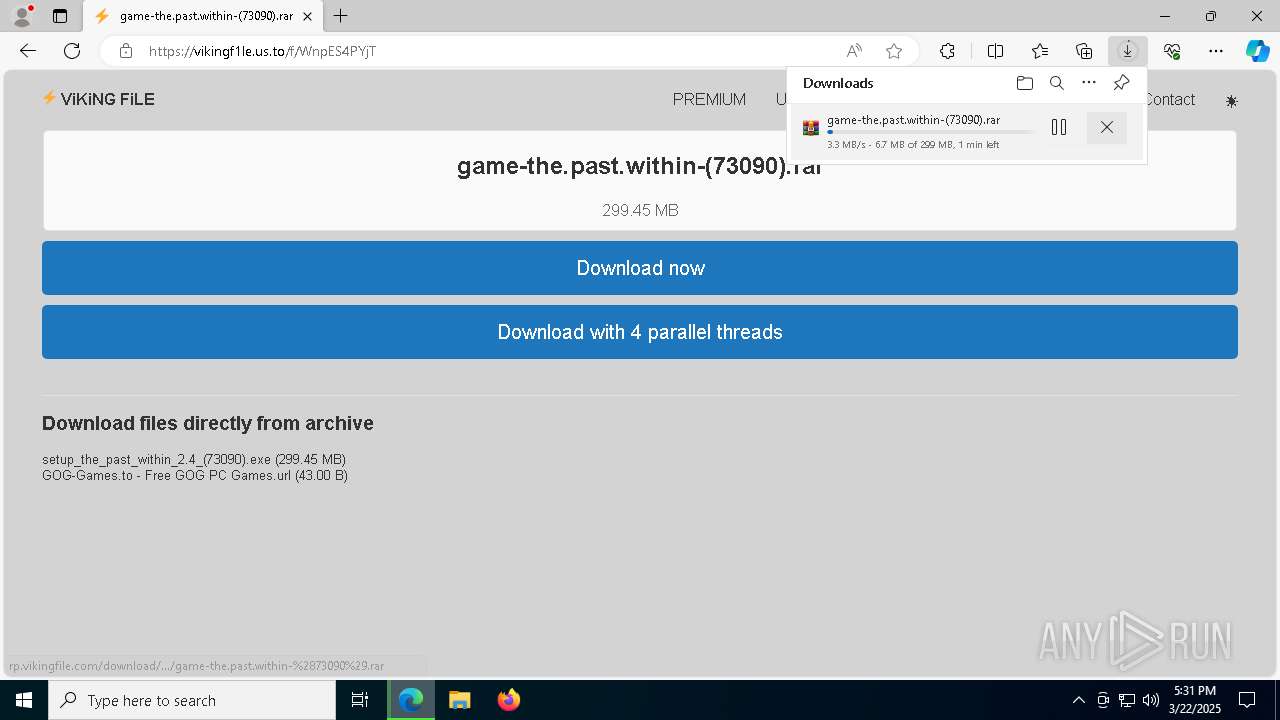Open Firefox taskbar icon
1280x720 pixels.
[508, 700]
